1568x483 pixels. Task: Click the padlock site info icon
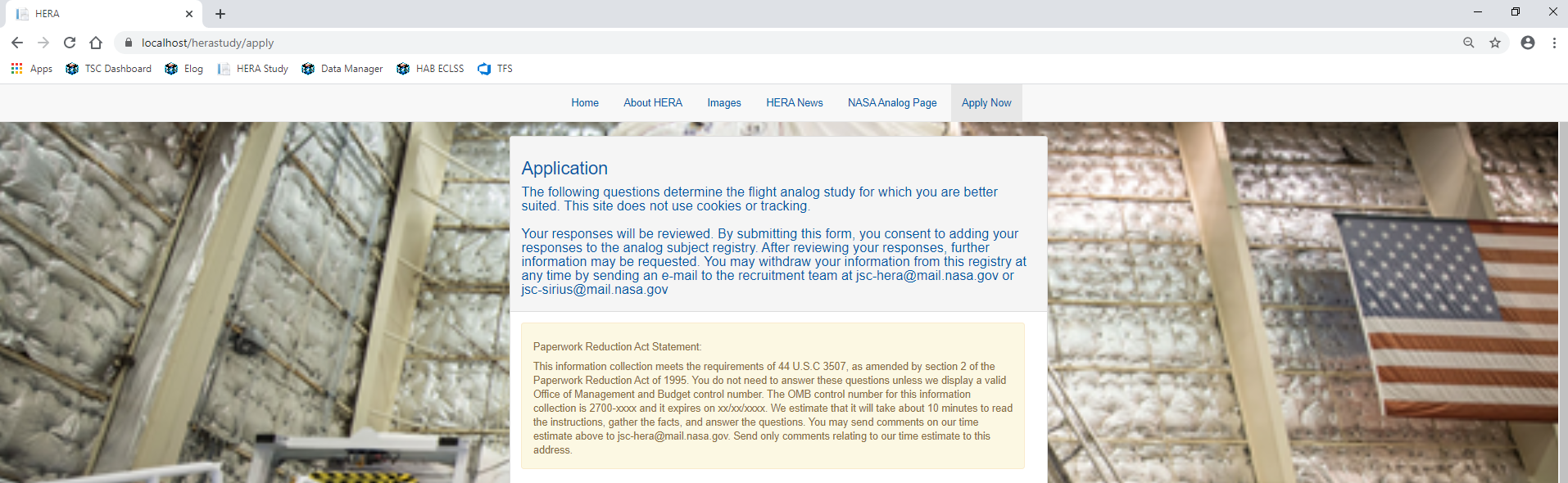129,43
